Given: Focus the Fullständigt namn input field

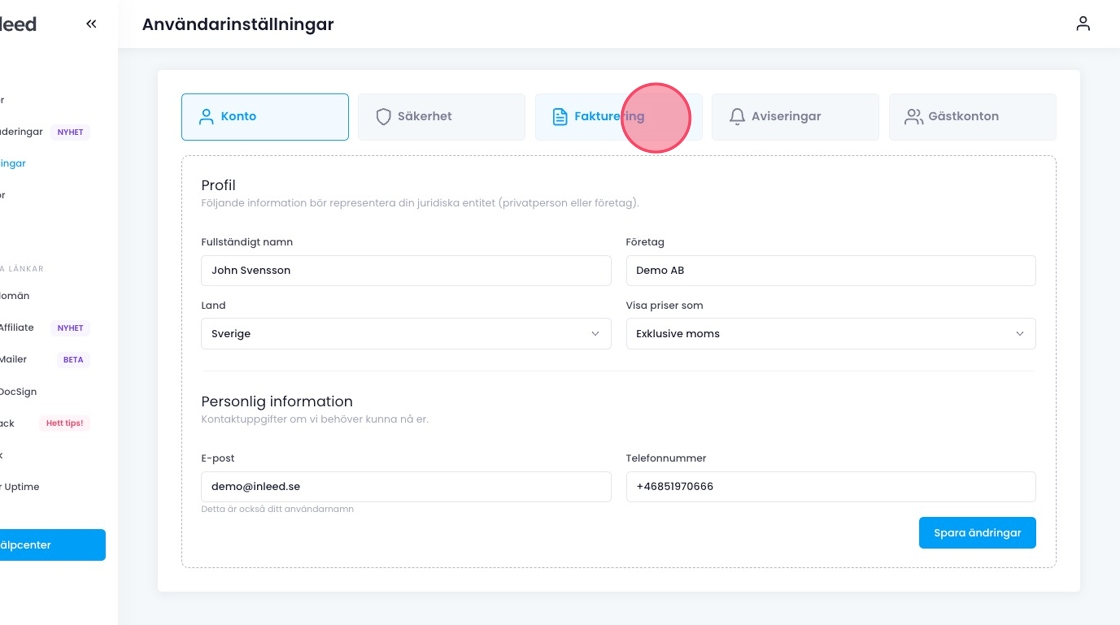Looking at the screenshot, I should [x=405, y=270].
